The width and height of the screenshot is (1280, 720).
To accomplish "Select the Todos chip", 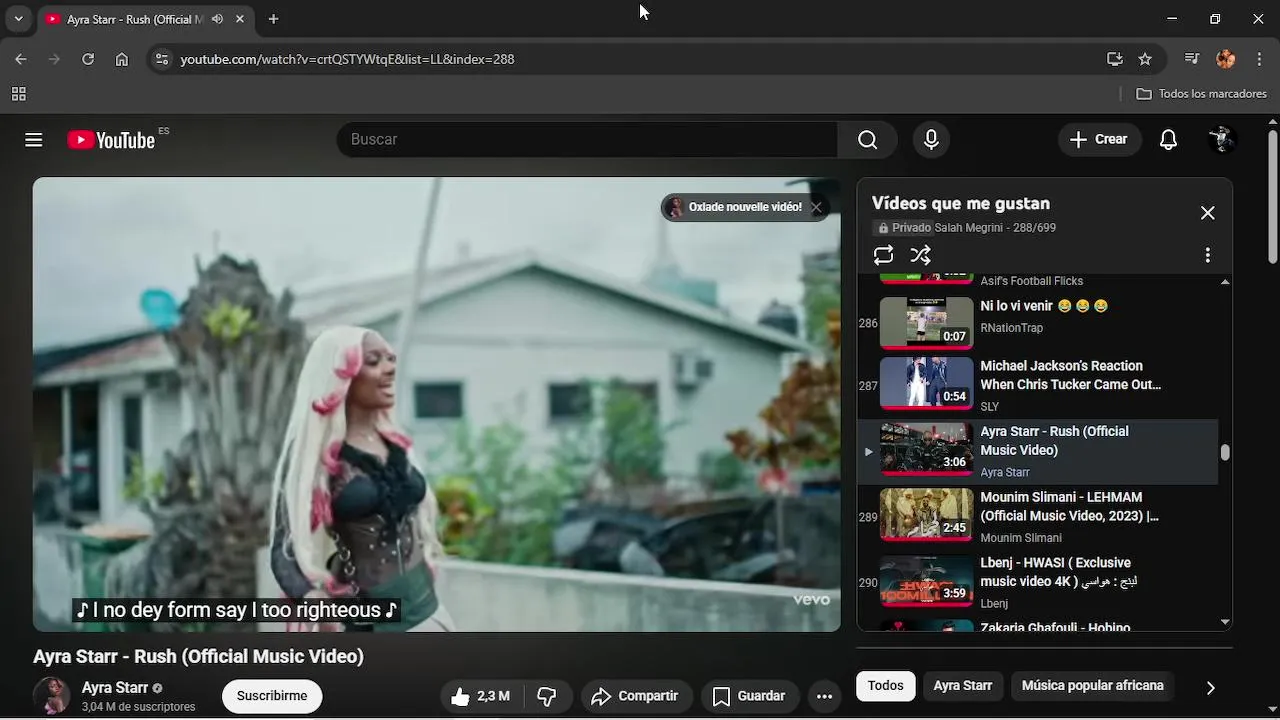I will click(885, 686).
